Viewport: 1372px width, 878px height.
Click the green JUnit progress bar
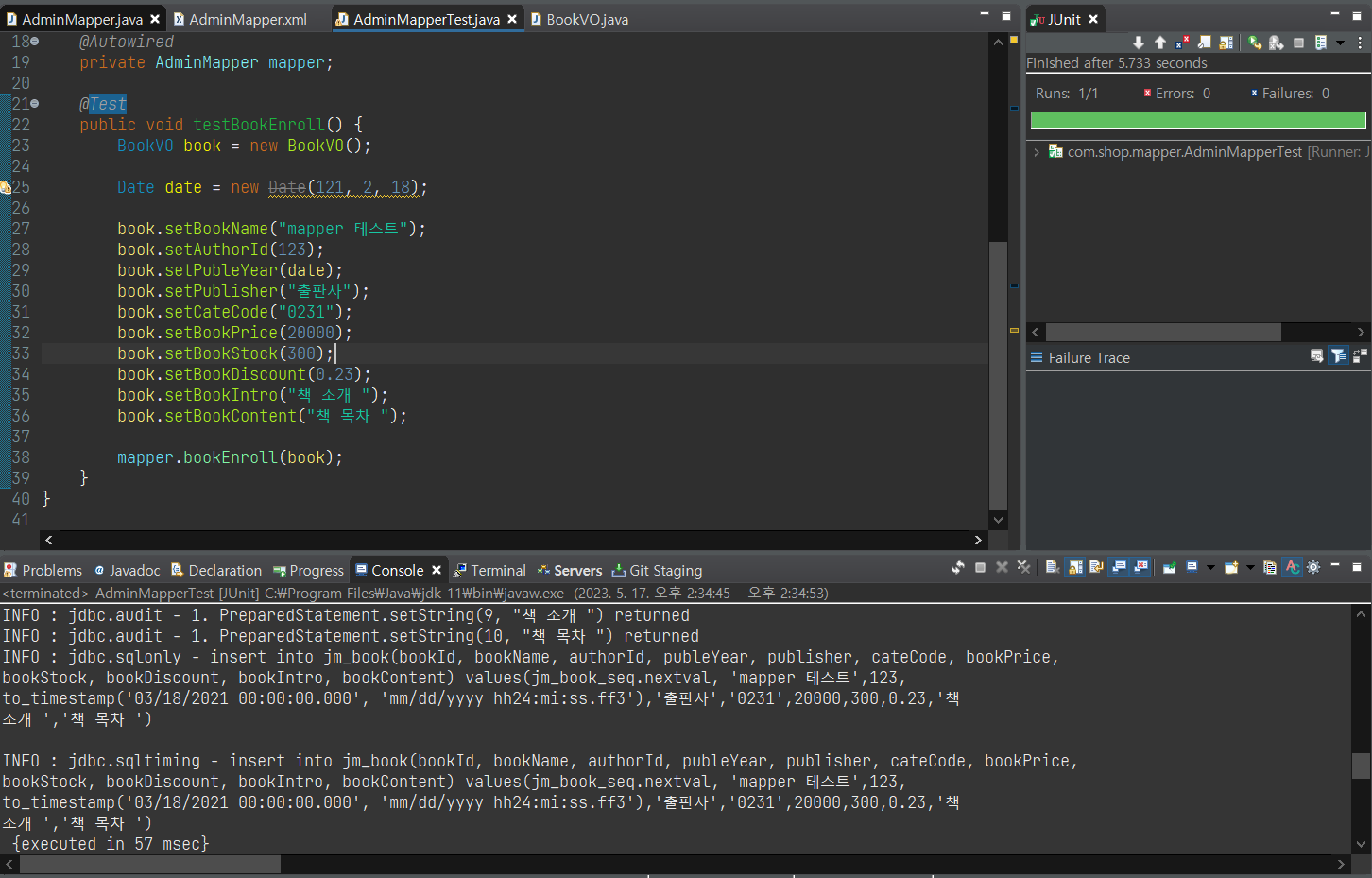click(1198, 120)
